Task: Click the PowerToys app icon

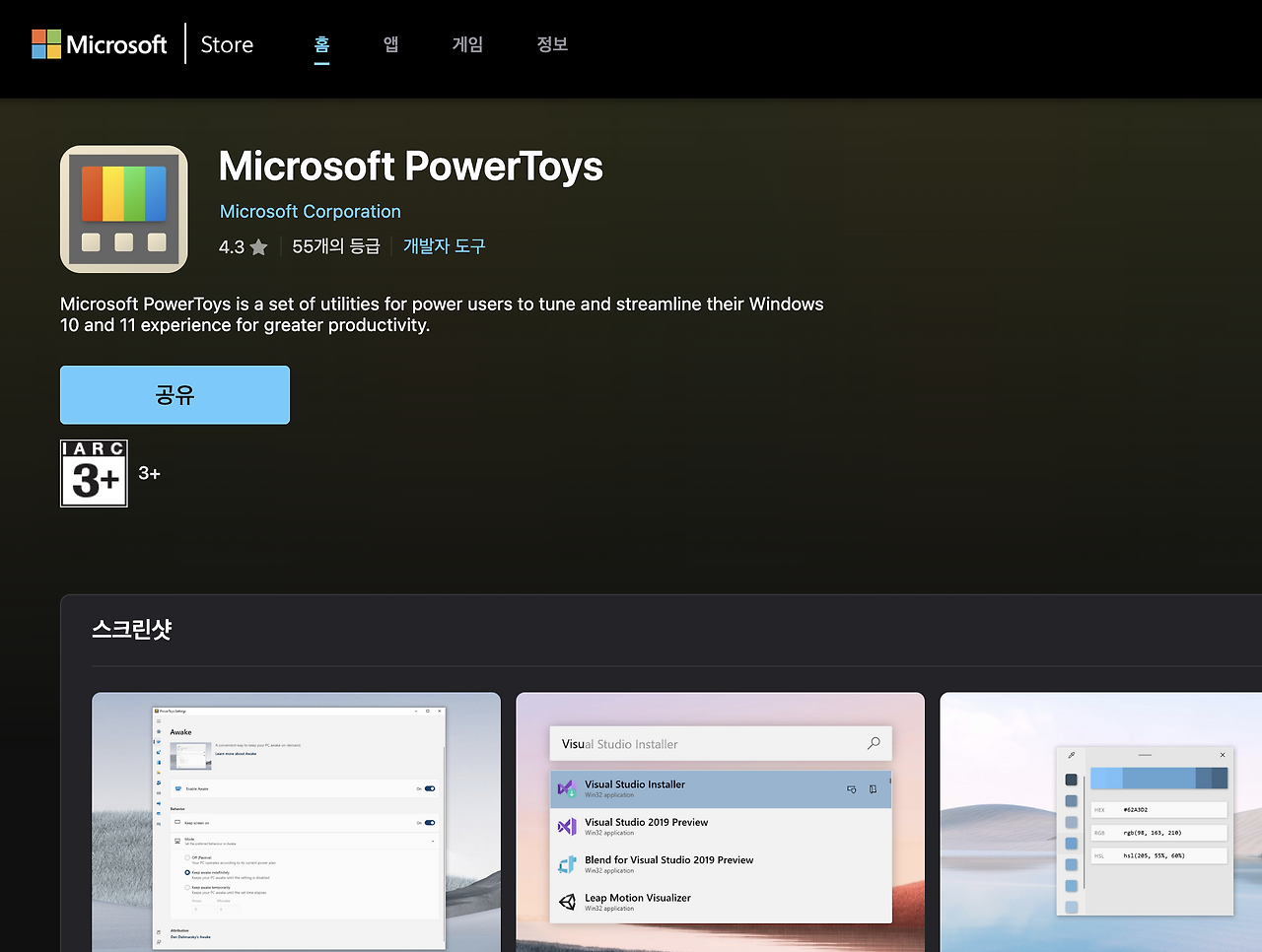Action: pos(124,209)
